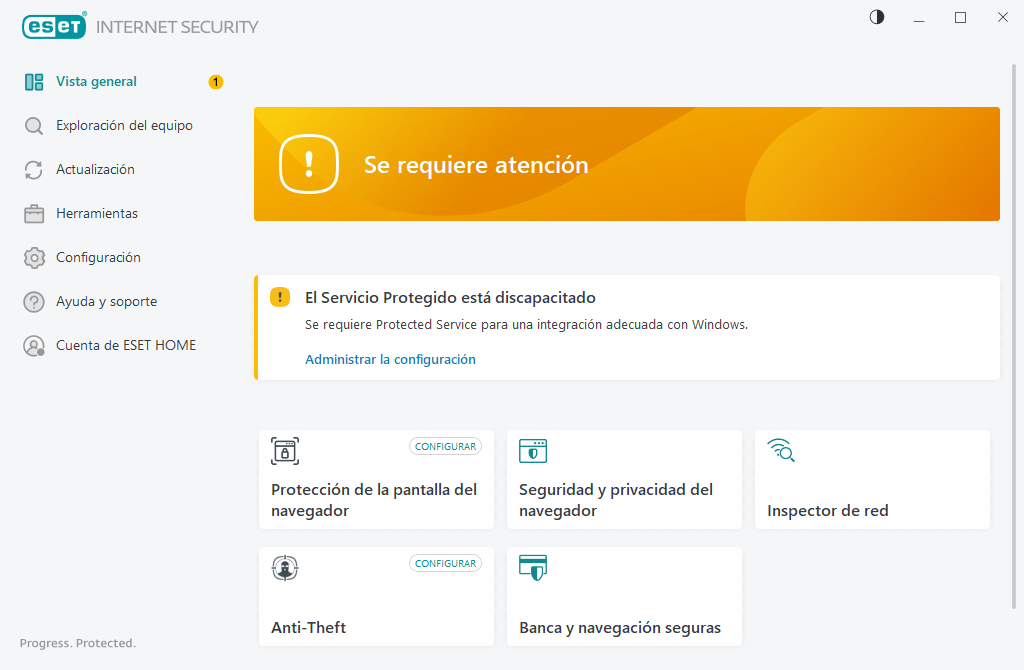The height and width of the screenshot is (670, 1024).
Task: Click the Actualización refresh arrows icon
Action: (x=34, y=170)
